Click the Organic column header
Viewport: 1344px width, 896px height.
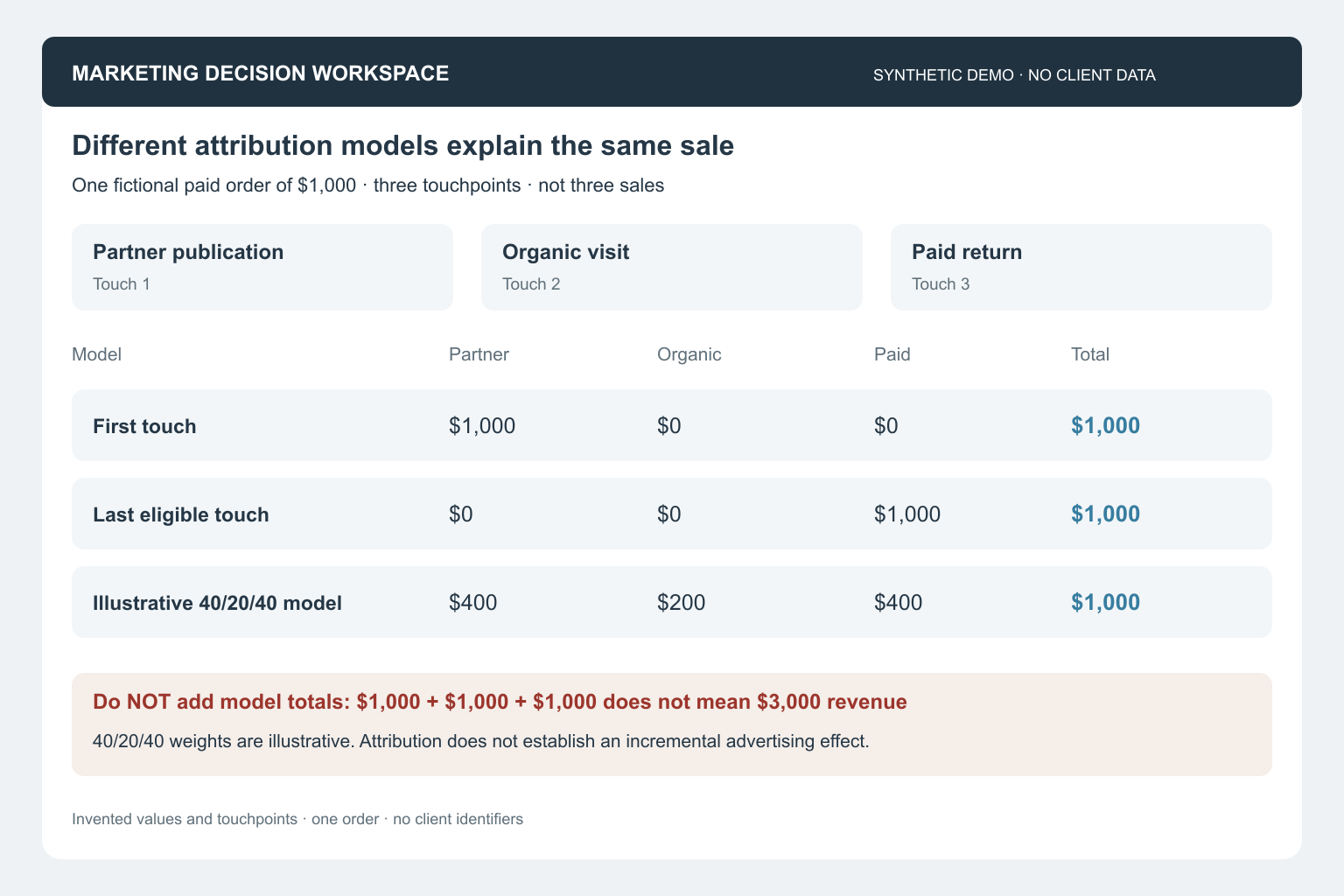[689, 354]
